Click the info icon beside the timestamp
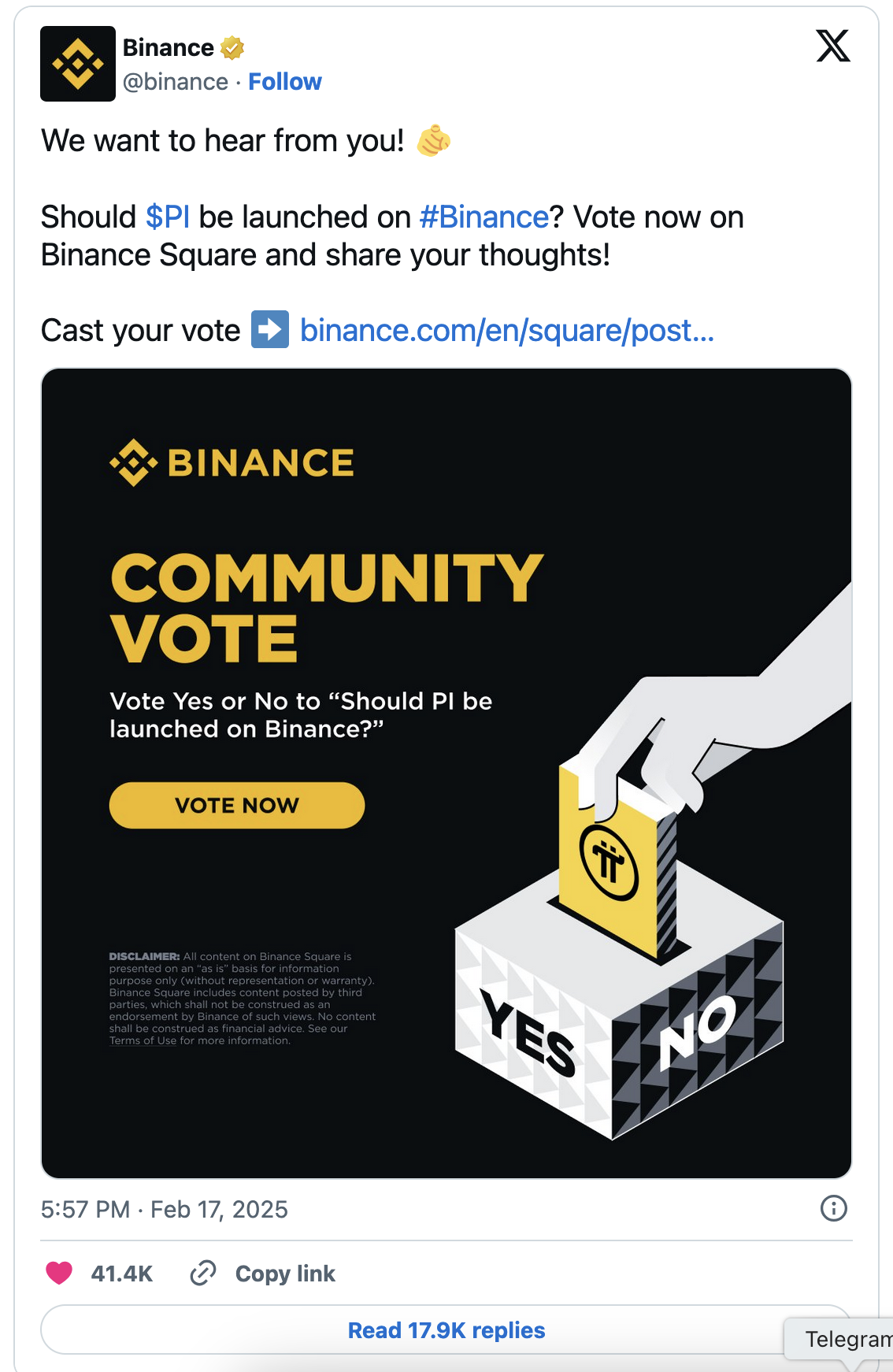893x1372 pixels. coord(833,1209)
